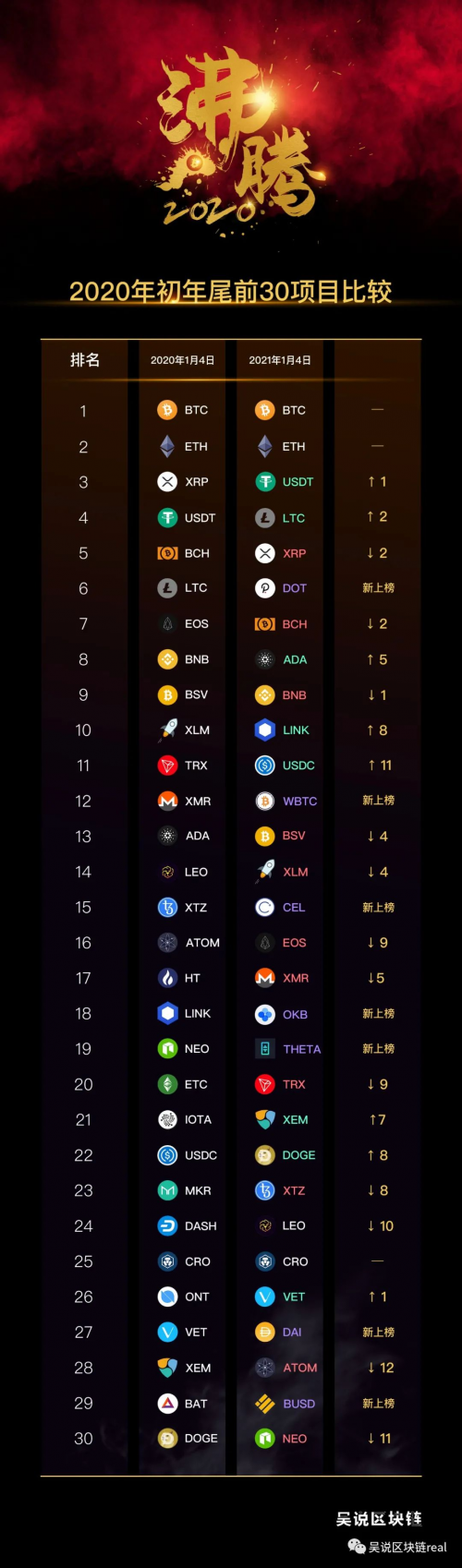Click the down 12 change next to ATOM
The image size is (462, 1568).
pos(380,1368)
